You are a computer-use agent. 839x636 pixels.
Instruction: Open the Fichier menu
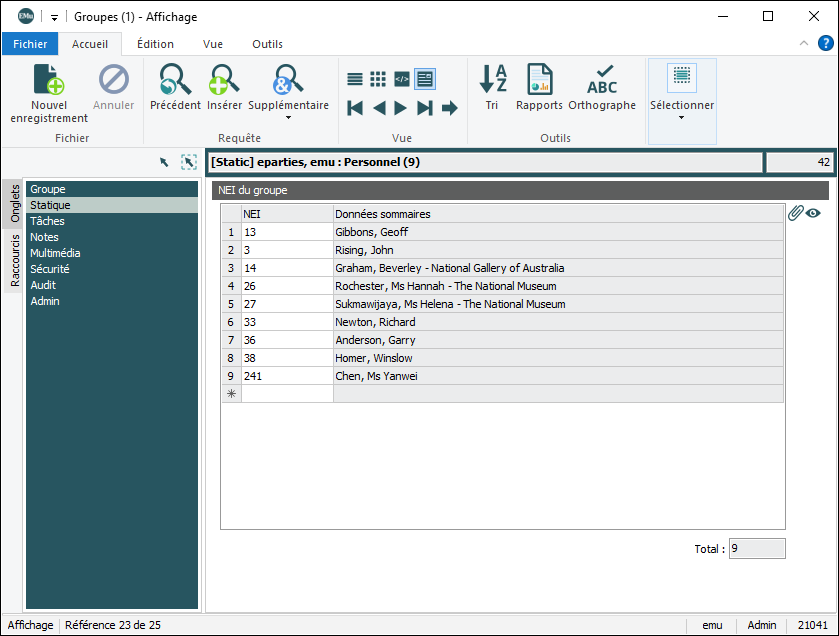click(x=30, y=44)
